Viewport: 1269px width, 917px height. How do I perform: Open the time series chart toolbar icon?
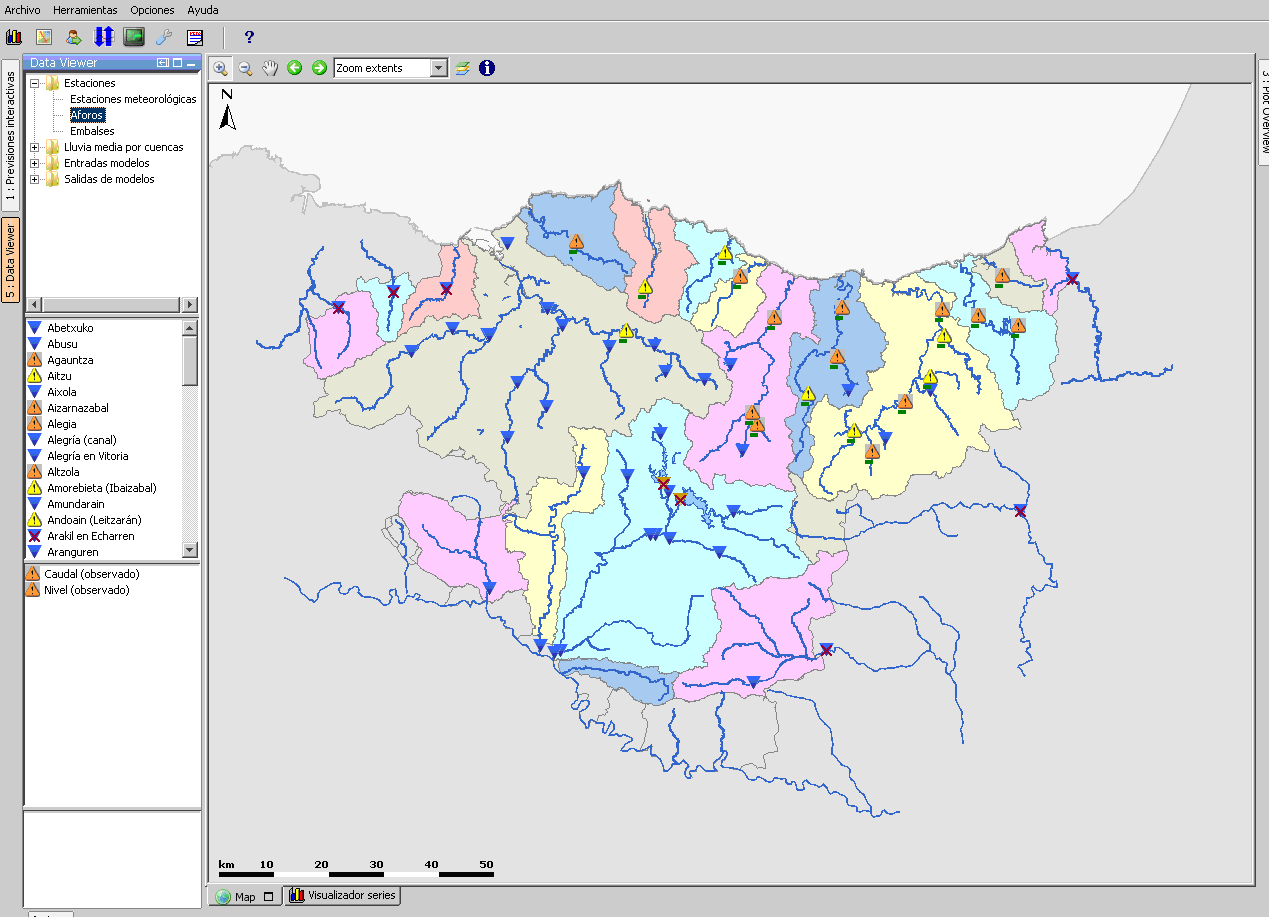coord(14,37)
